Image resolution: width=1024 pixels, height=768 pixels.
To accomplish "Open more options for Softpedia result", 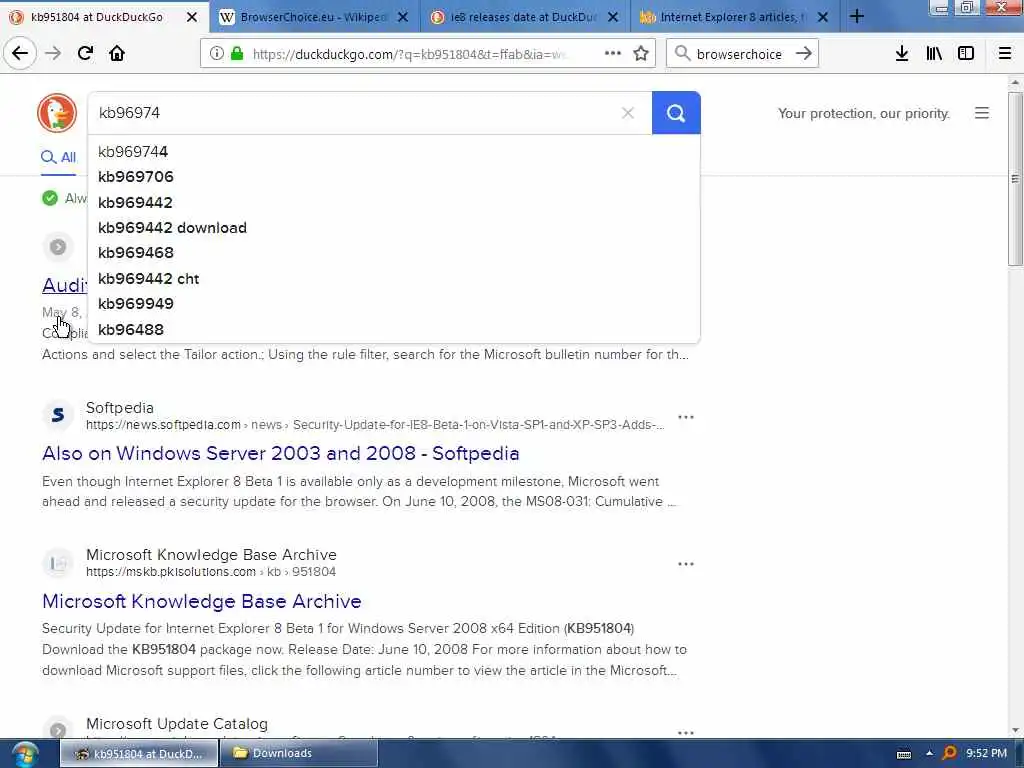I will tap(686, 417).
